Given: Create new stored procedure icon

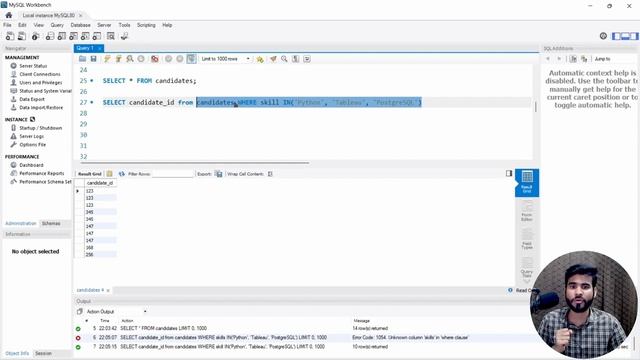Looking at the screenshot, I should 85,36.
